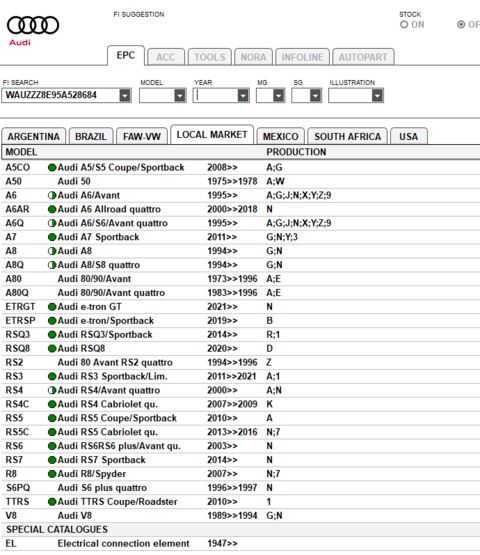
Task: Select "Audi 80 Avant RS2 quattro" row
Action: click(x=240, y=362)
